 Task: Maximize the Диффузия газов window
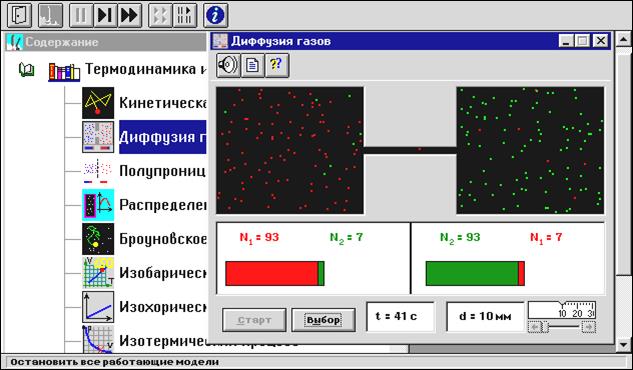(x=582, y=41)
